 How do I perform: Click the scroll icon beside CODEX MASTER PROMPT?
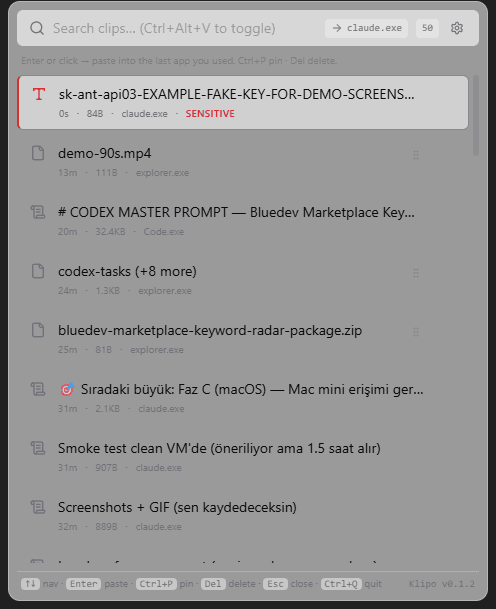coord(38,212)
